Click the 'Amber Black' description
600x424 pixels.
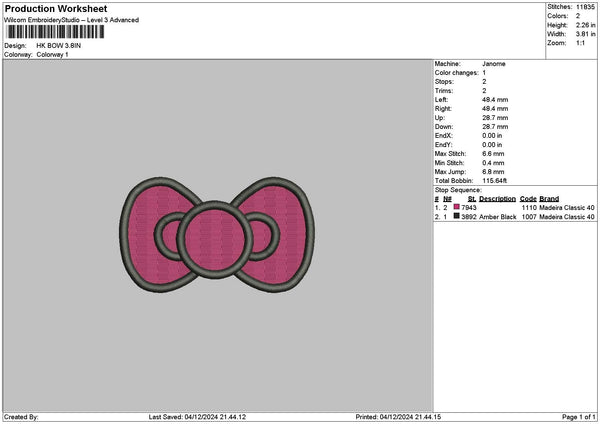497,217
